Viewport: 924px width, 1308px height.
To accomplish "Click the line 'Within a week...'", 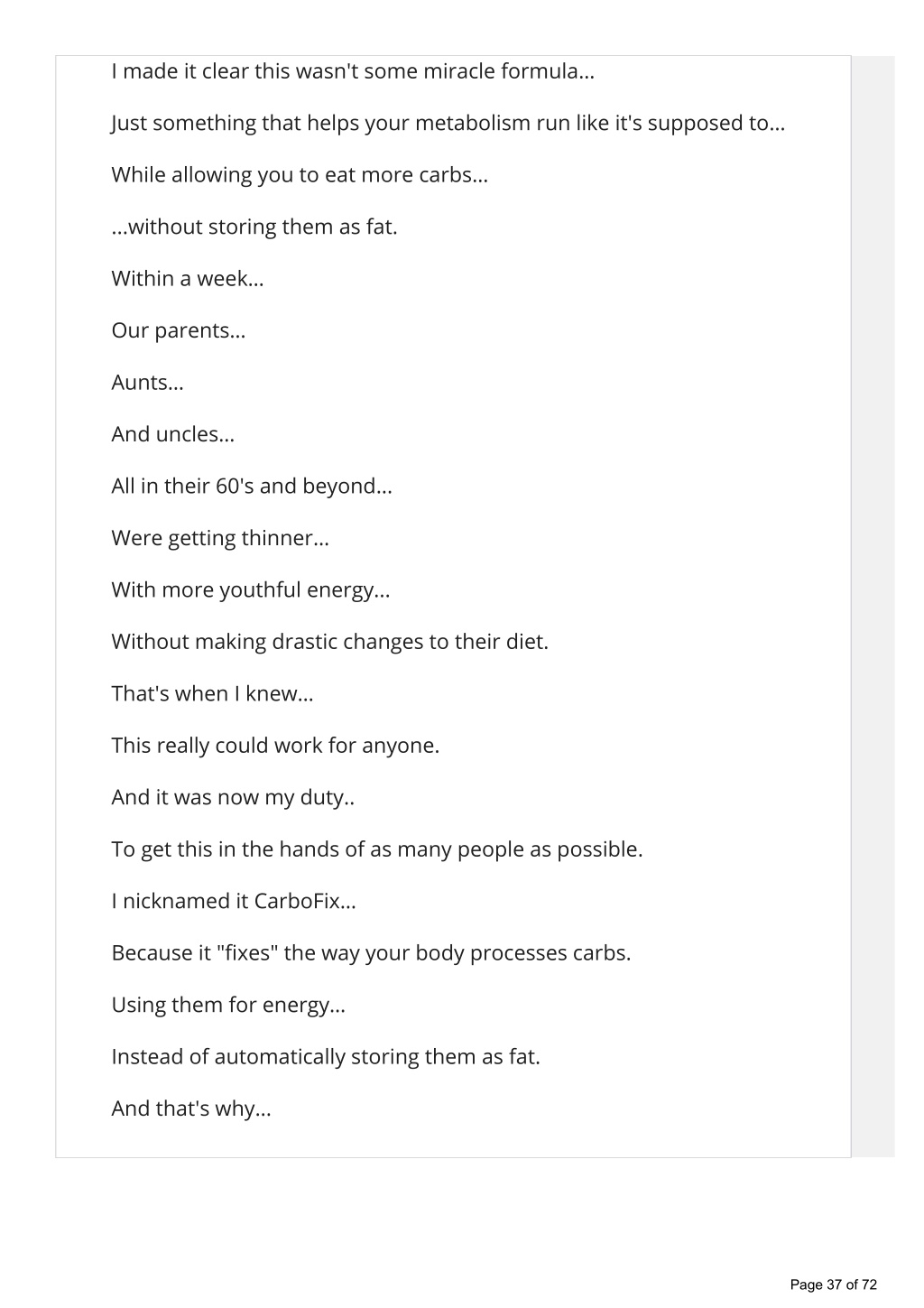I will pos(188,278).
